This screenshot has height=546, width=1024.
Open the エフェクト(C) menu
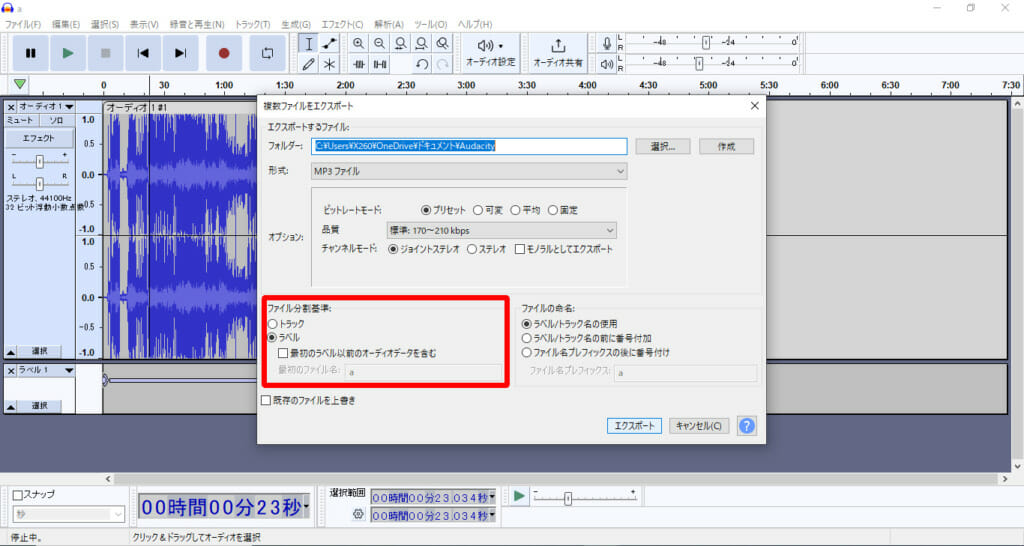click(342, 24)
